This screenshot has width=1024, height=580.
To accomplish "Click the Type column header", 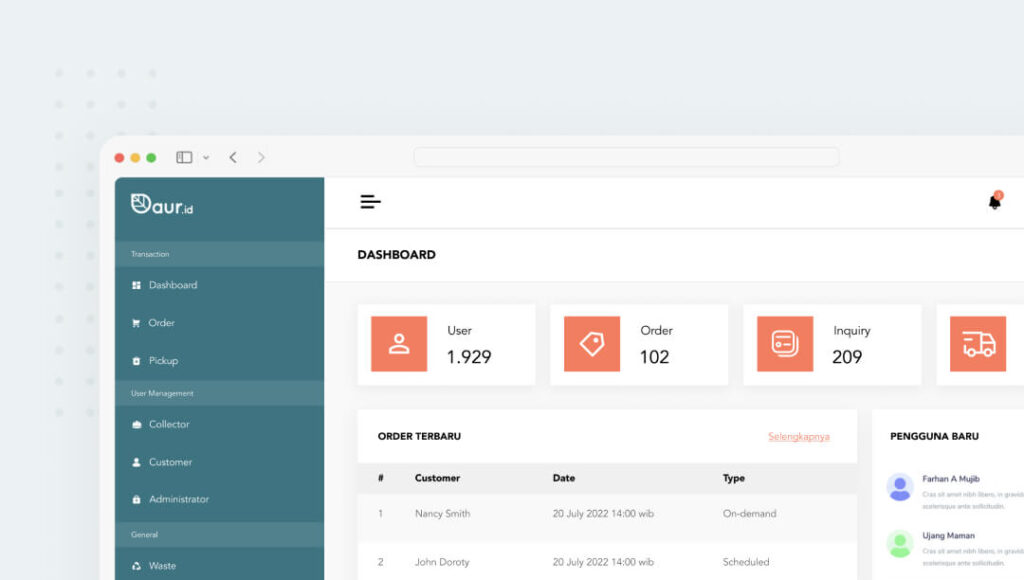I will pyautogui.click(x=733, y=478).
